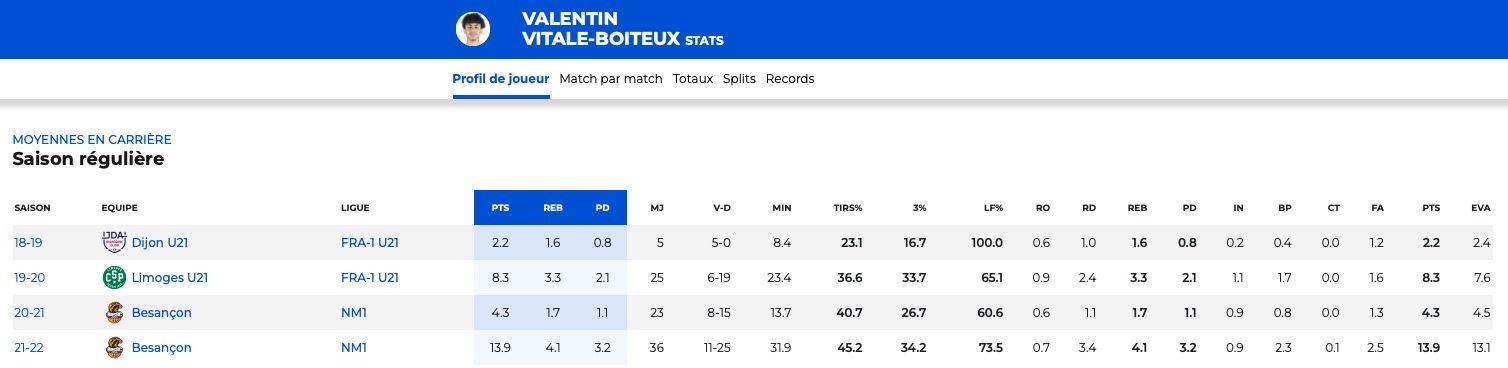The image size is (1508, 368).
Task: Open FRA-1 U21 league link for 18-19
Action: [370, 242]
